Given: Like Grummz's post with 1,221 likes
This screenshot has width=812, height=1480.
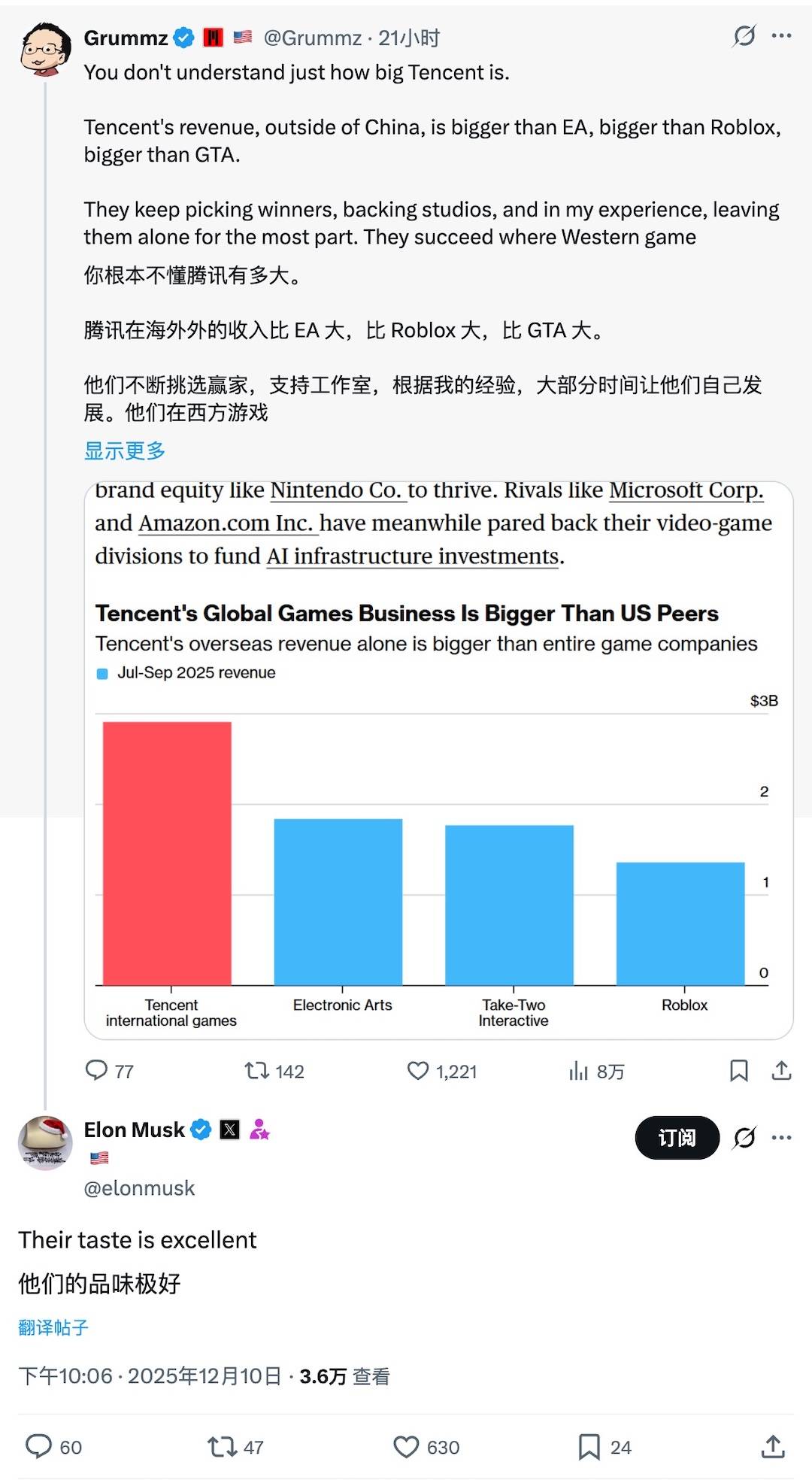Looking at the screenshot, I should click(x=418, y=1070).
